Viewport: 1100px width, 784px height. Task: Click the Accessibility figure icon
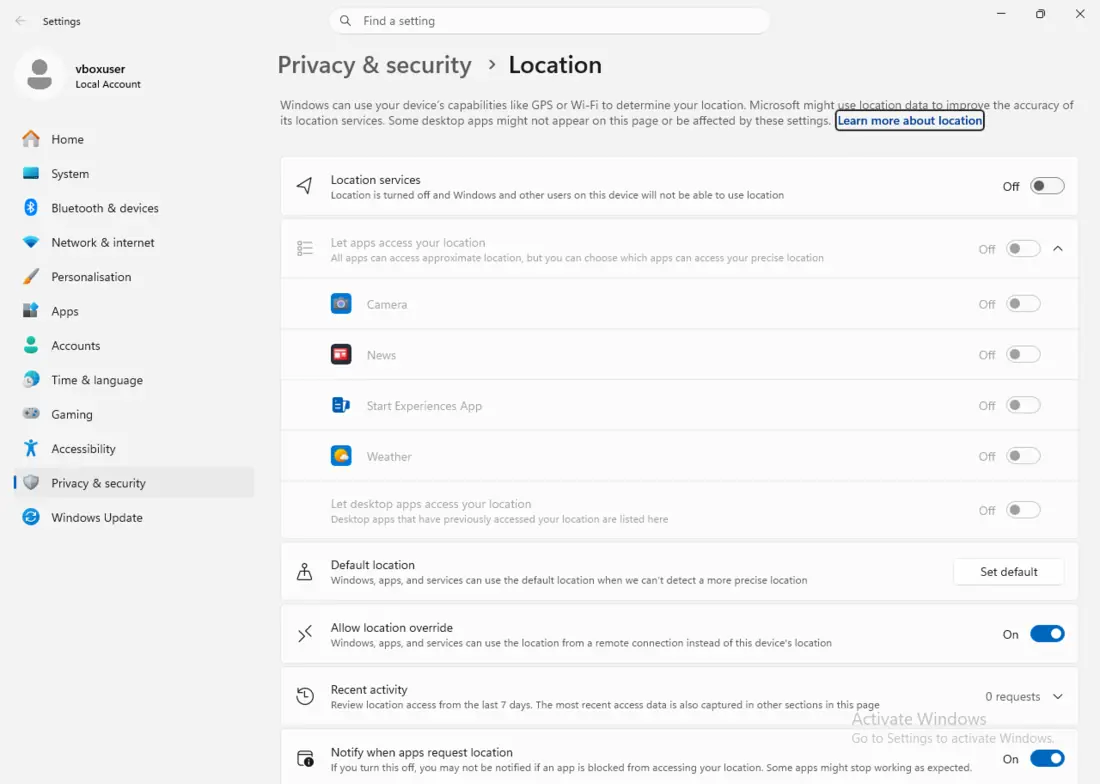(x=31, y=448)
